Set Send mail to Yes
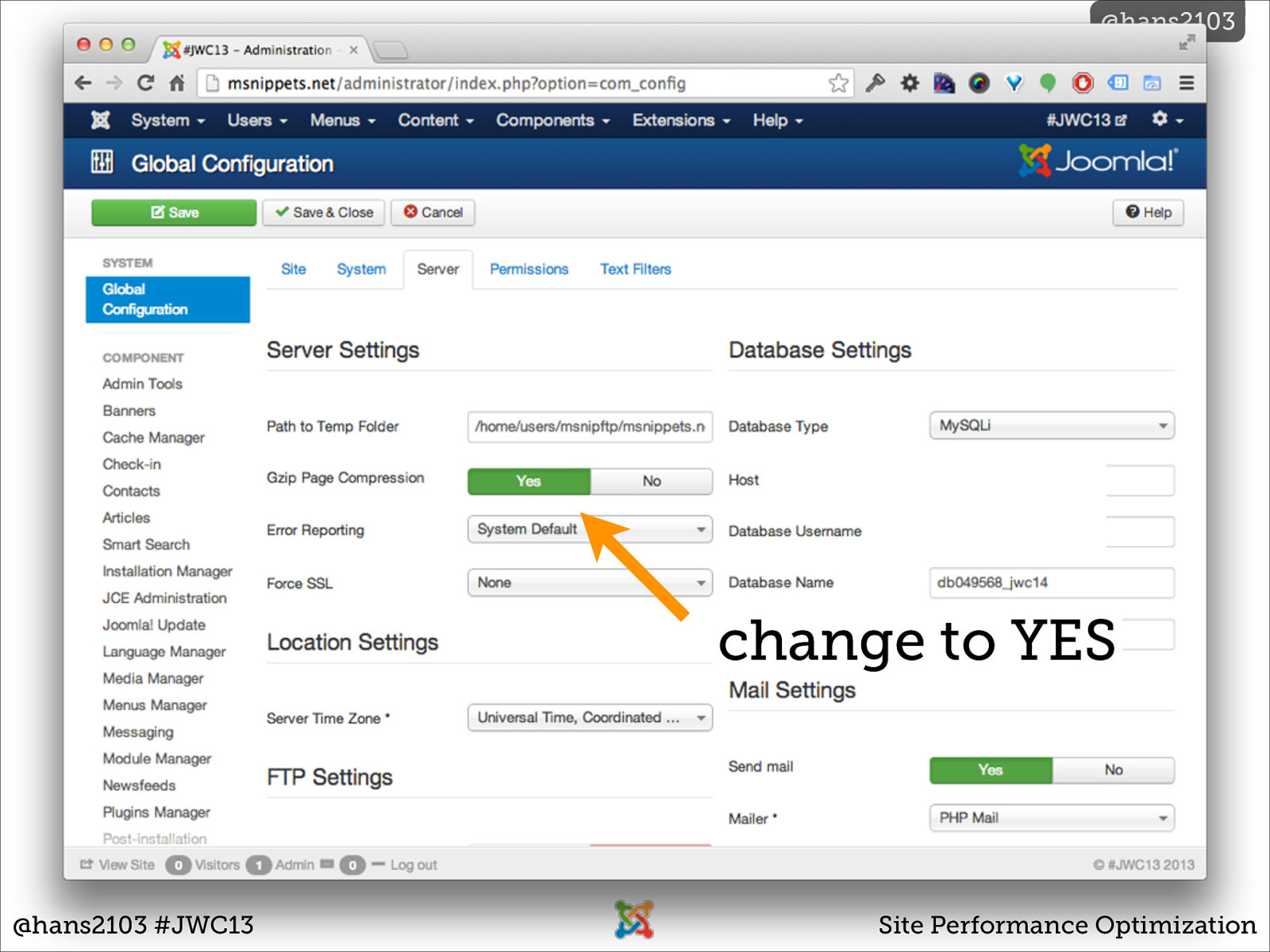The image size is (1270, 952). coord(991,770)
